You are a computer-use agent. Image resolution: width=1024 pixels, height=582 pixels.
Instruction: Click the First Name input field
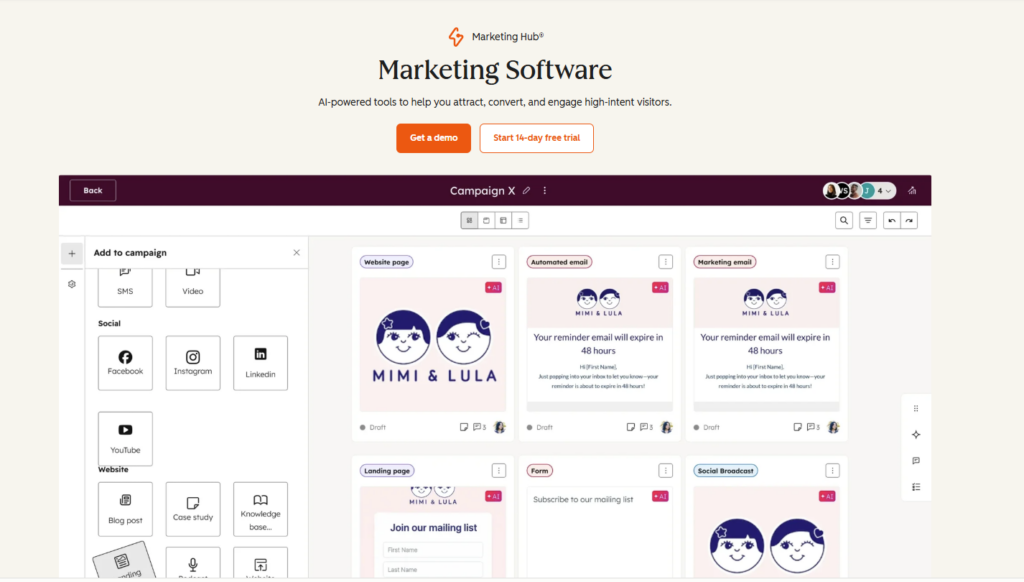[x=431, y=549]
